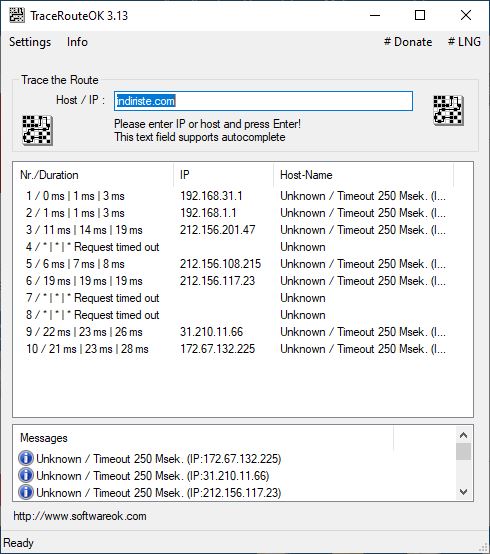Open the Settings menu
The image size is (490, 554).
(x=30, y=42)
